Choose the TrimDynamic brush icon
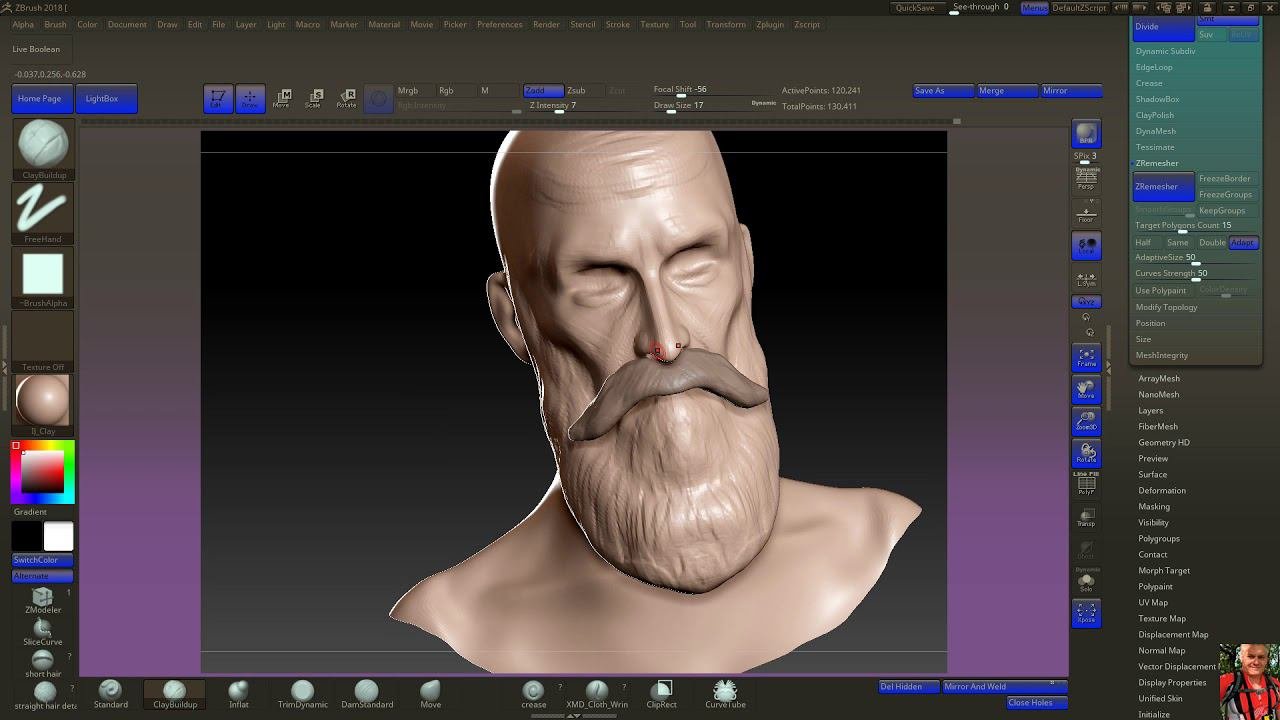Screen dimensions: 1280x720 pyautogui.click(x=302, y=692)
